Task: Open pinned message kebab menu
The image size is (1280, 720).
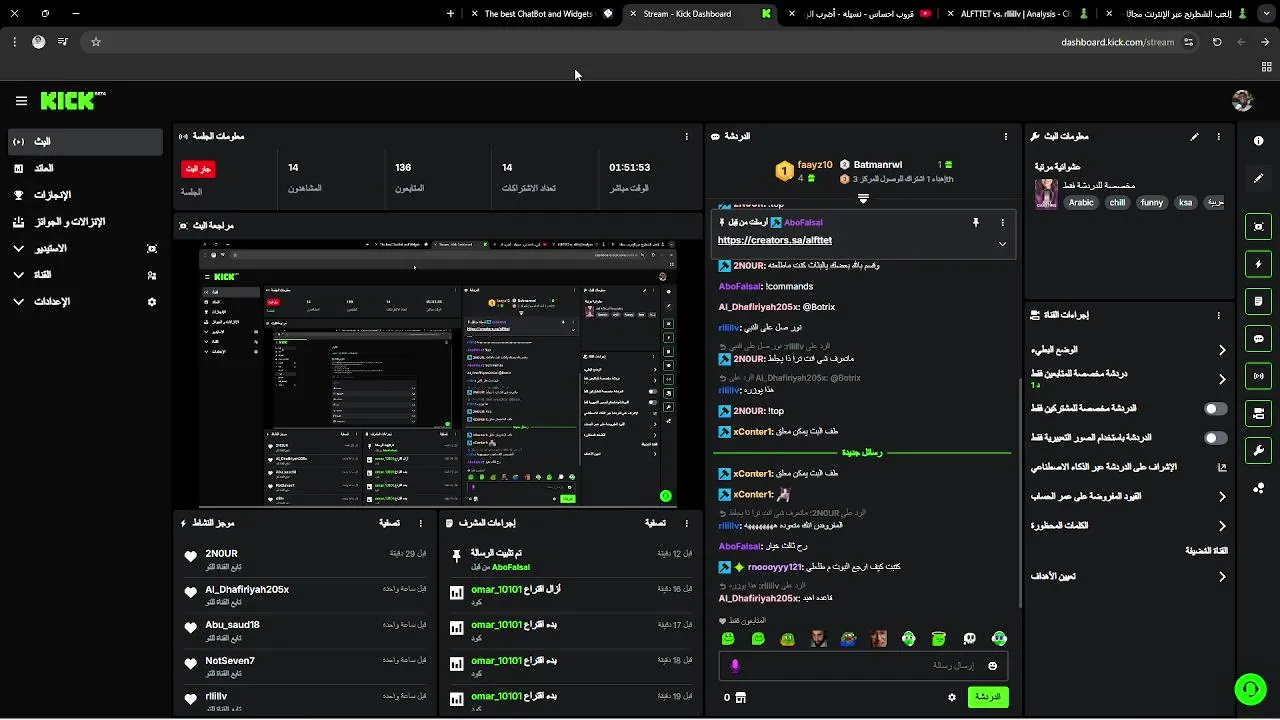Action: point(1002,223)
